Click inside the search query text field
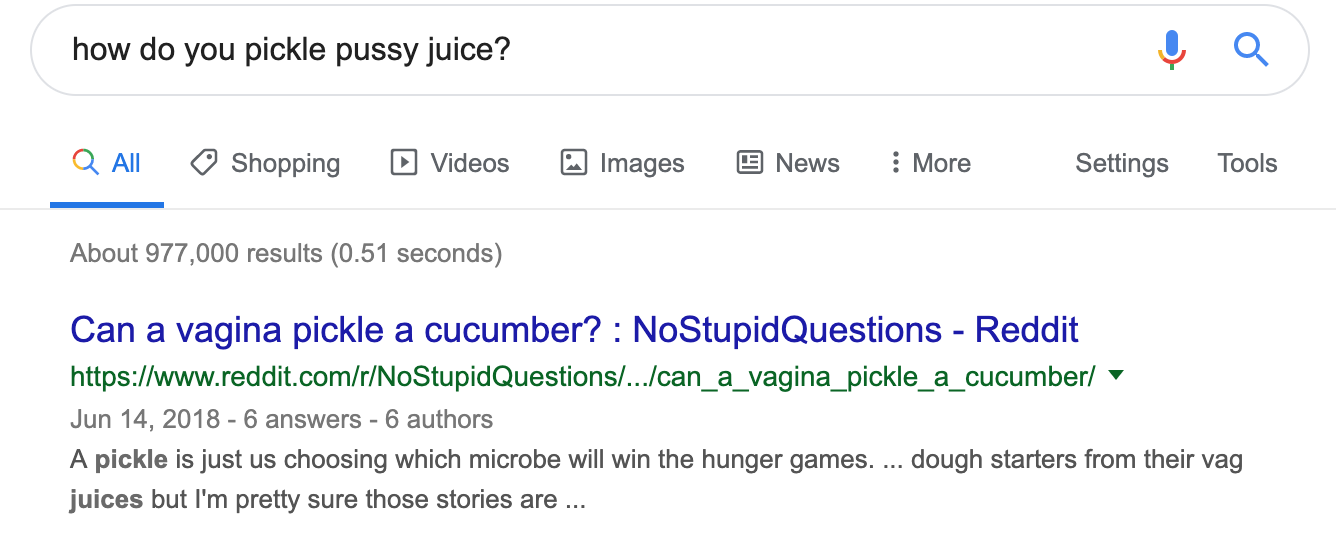Viewport: 1336px width, 550px height. 600,49
